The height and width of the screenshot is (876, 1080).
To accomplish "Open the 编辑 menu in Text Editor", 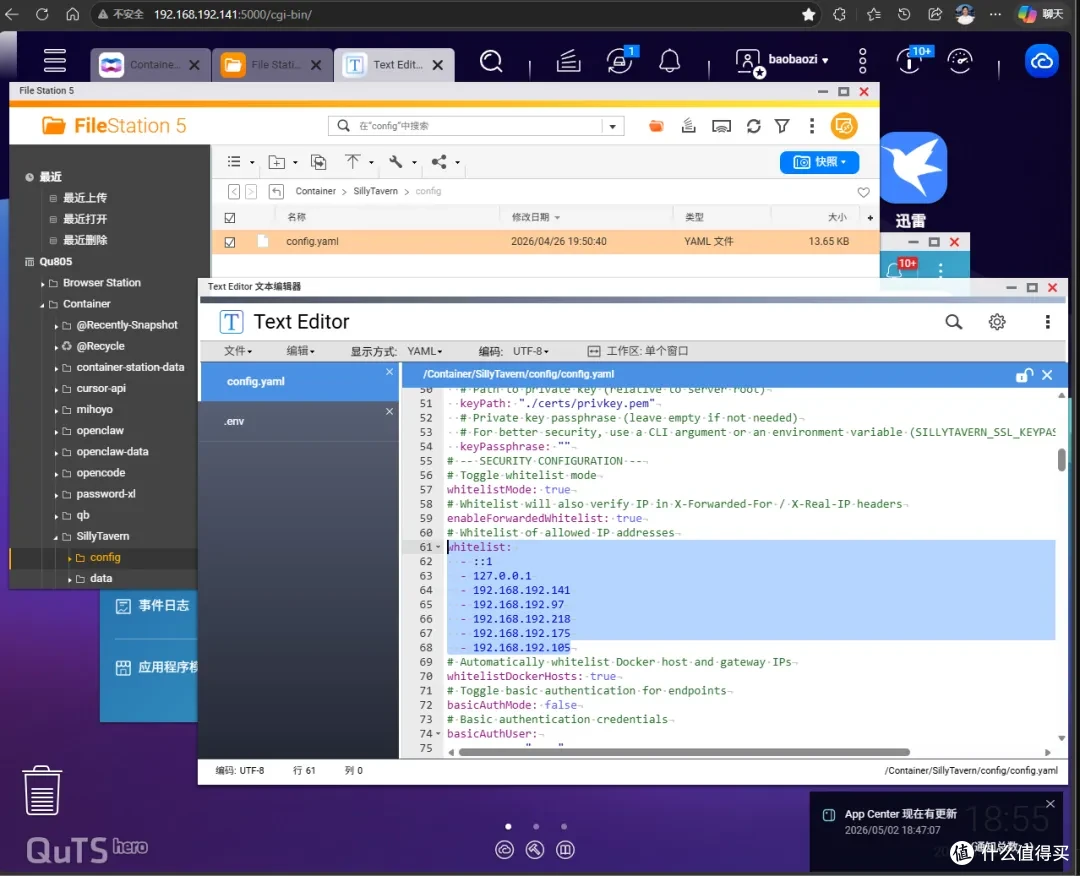I will click(300, 351).
